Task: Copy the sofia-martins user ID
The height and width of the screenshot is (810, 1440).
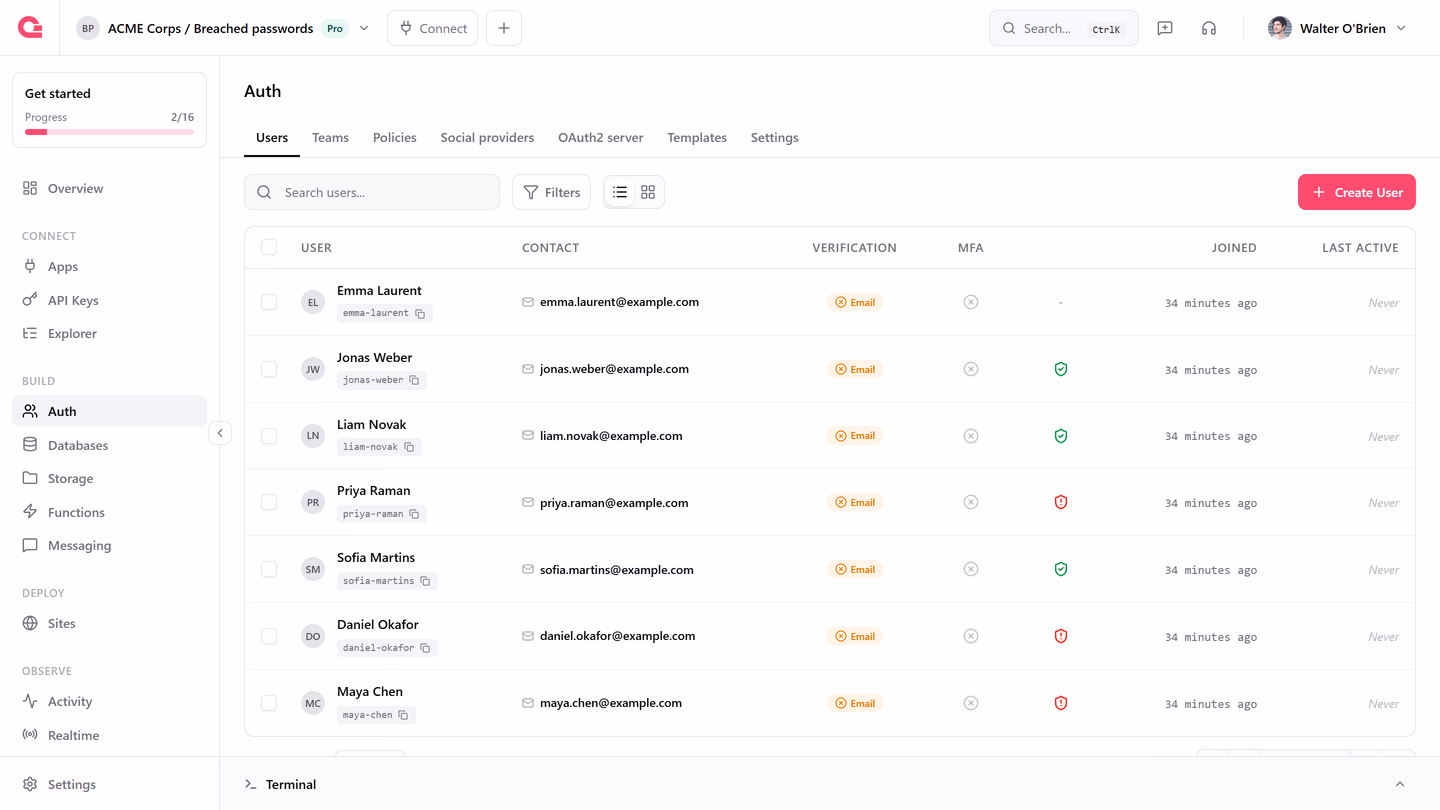Action: (425, 581)
